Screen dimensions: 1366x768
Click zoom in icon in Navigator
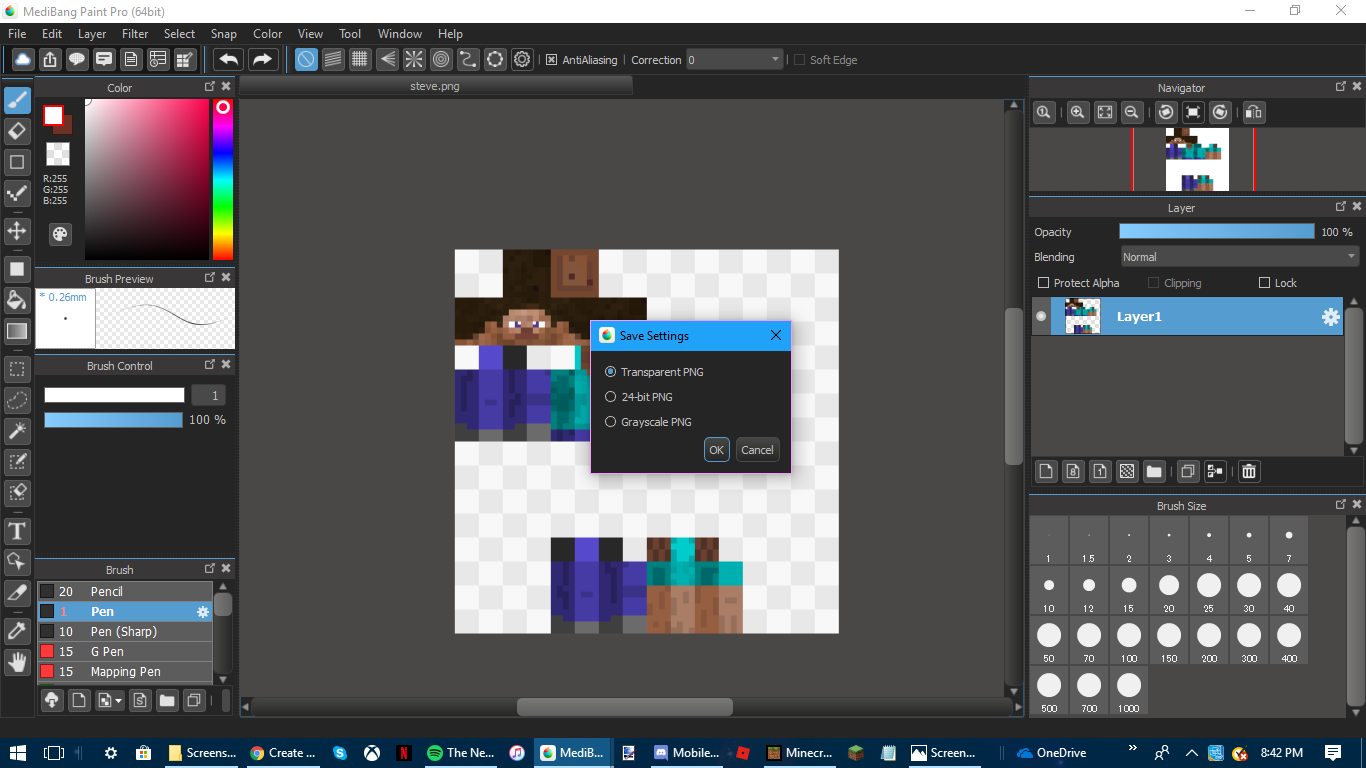[1078, 113]
